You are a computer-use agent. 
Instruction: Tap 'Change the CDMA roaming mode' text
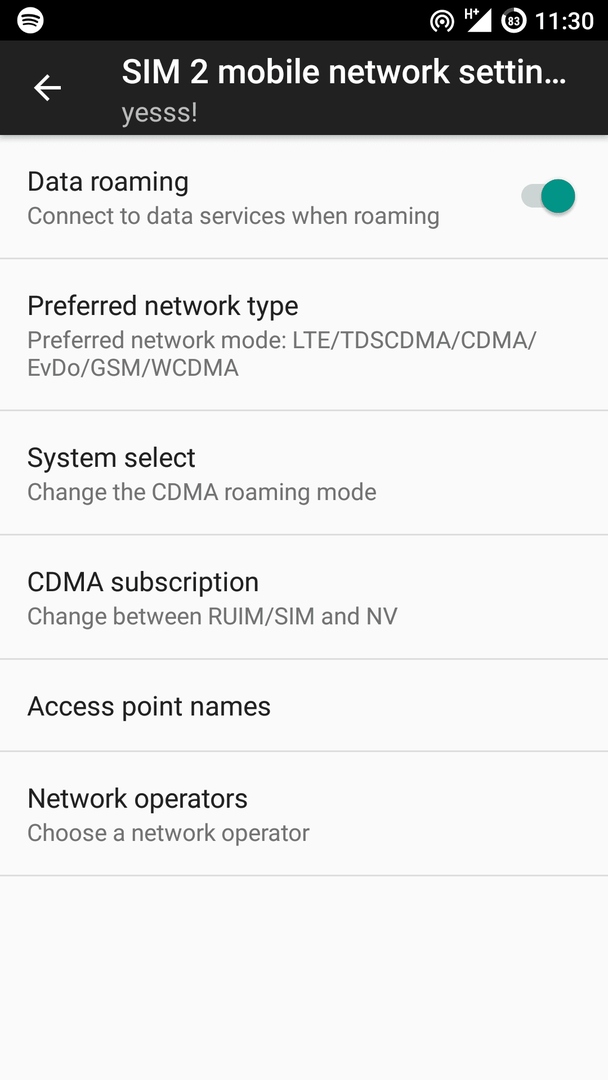point(202,492)
